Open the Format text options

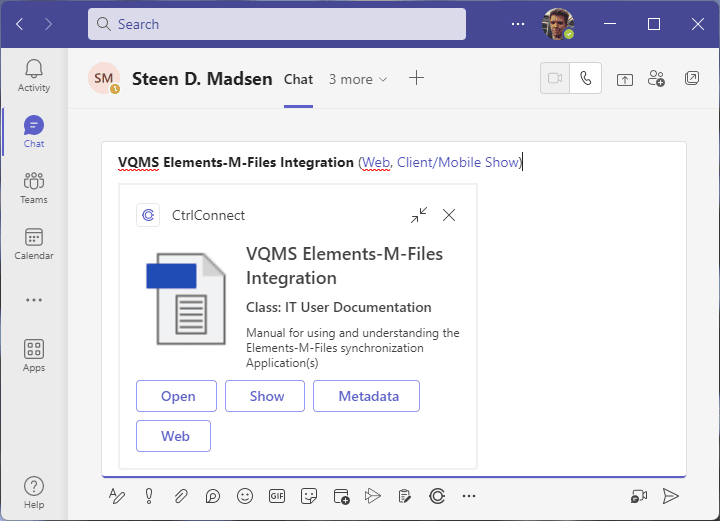point(117,496)
